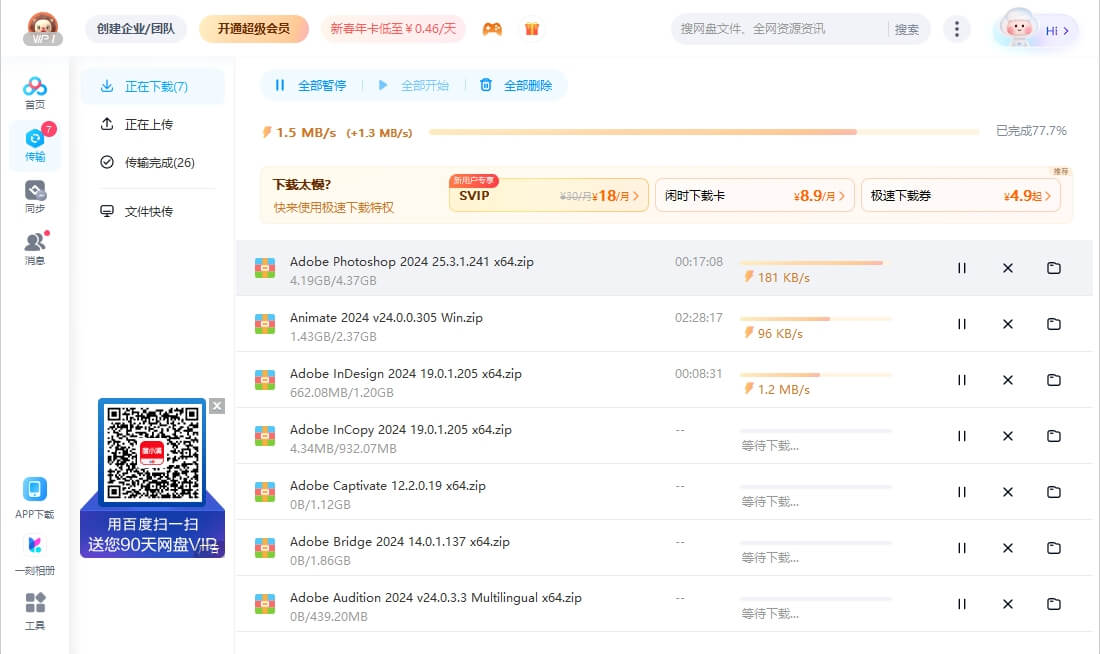Pause Animate 2024 download
The height and width of the screenshot is (654, 1100).
click(x=962, y=324)
